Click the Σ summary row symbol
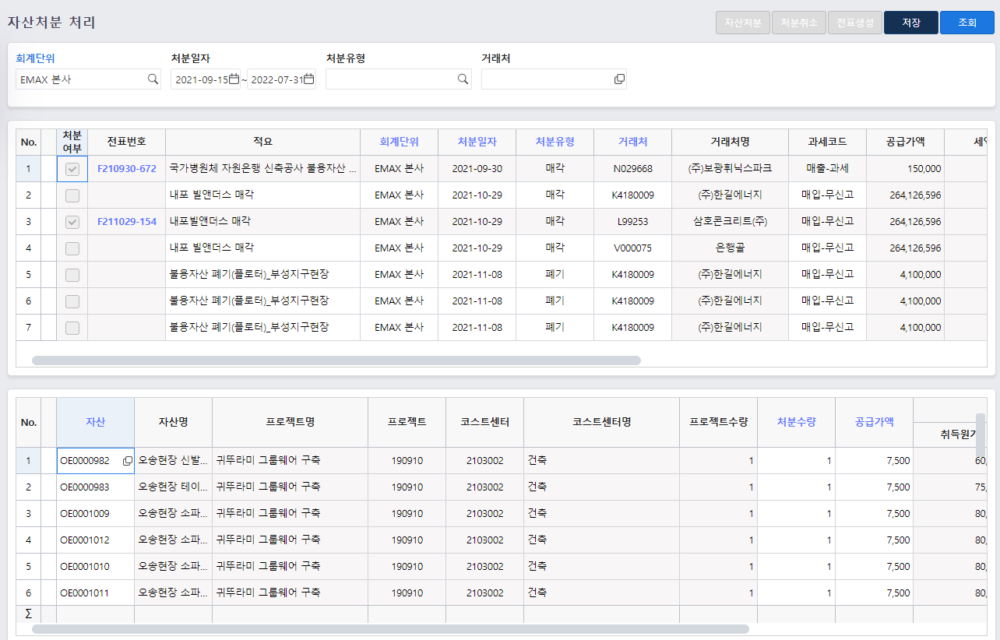The image size is (1000, 640). [27, 612]
